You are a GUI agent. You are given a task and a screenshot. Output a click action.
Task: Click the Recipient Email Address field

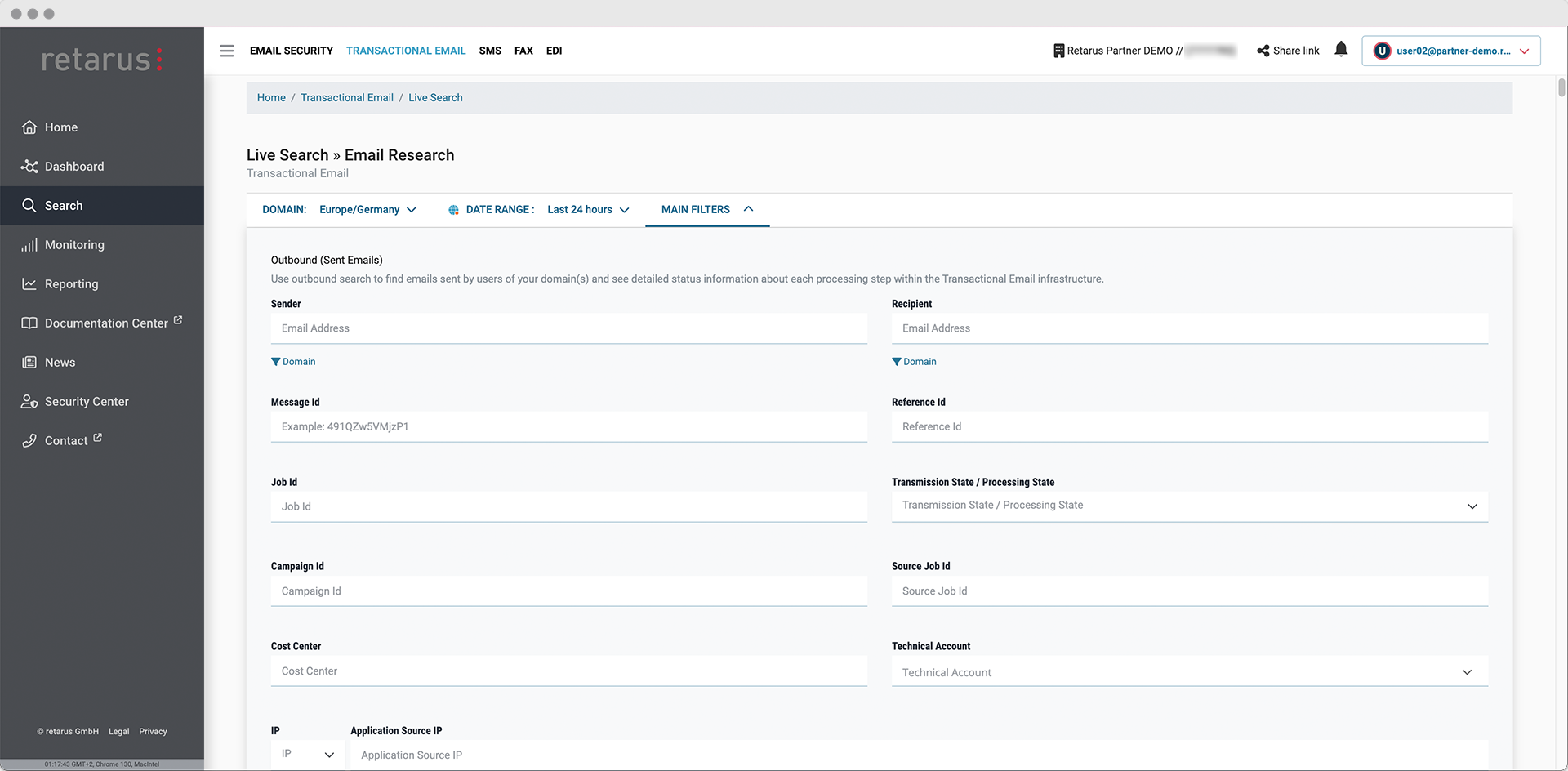click(x=1190, y=328)
